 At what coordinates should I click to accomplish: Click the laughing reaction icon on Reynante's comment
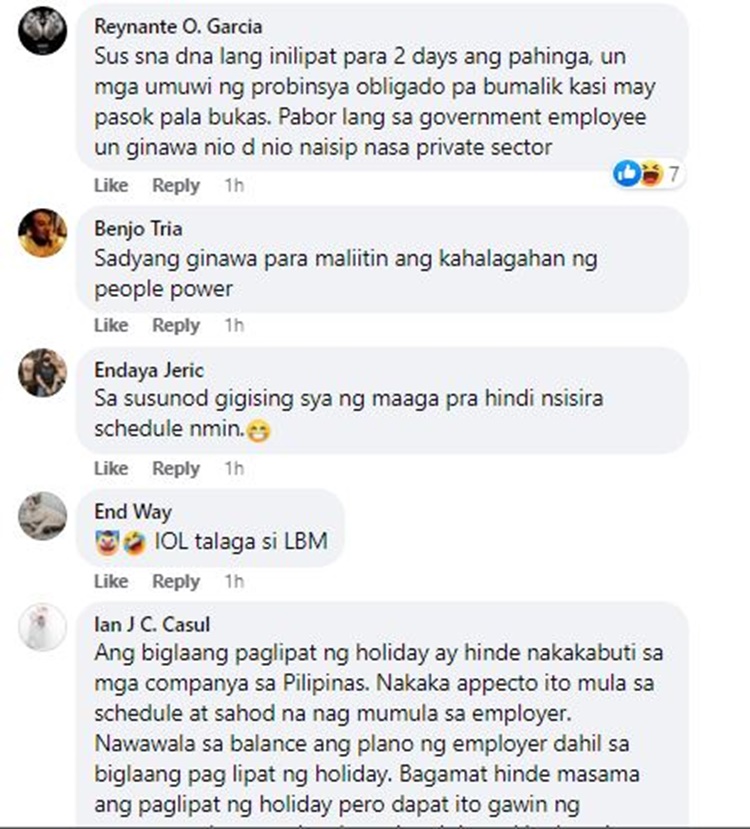(651, 173)
